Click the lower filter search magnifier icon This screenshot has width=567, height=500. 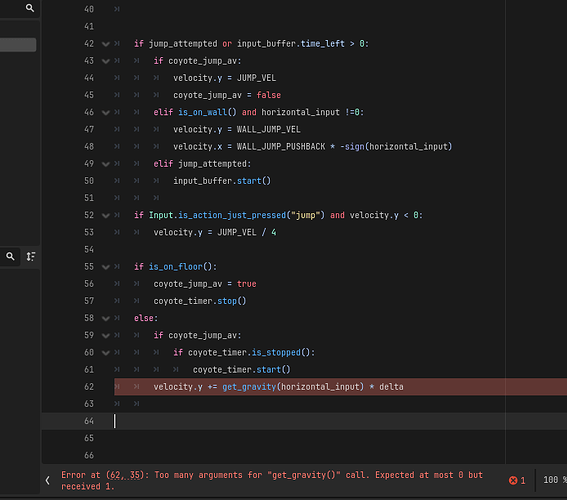click(x=10, y=256)
